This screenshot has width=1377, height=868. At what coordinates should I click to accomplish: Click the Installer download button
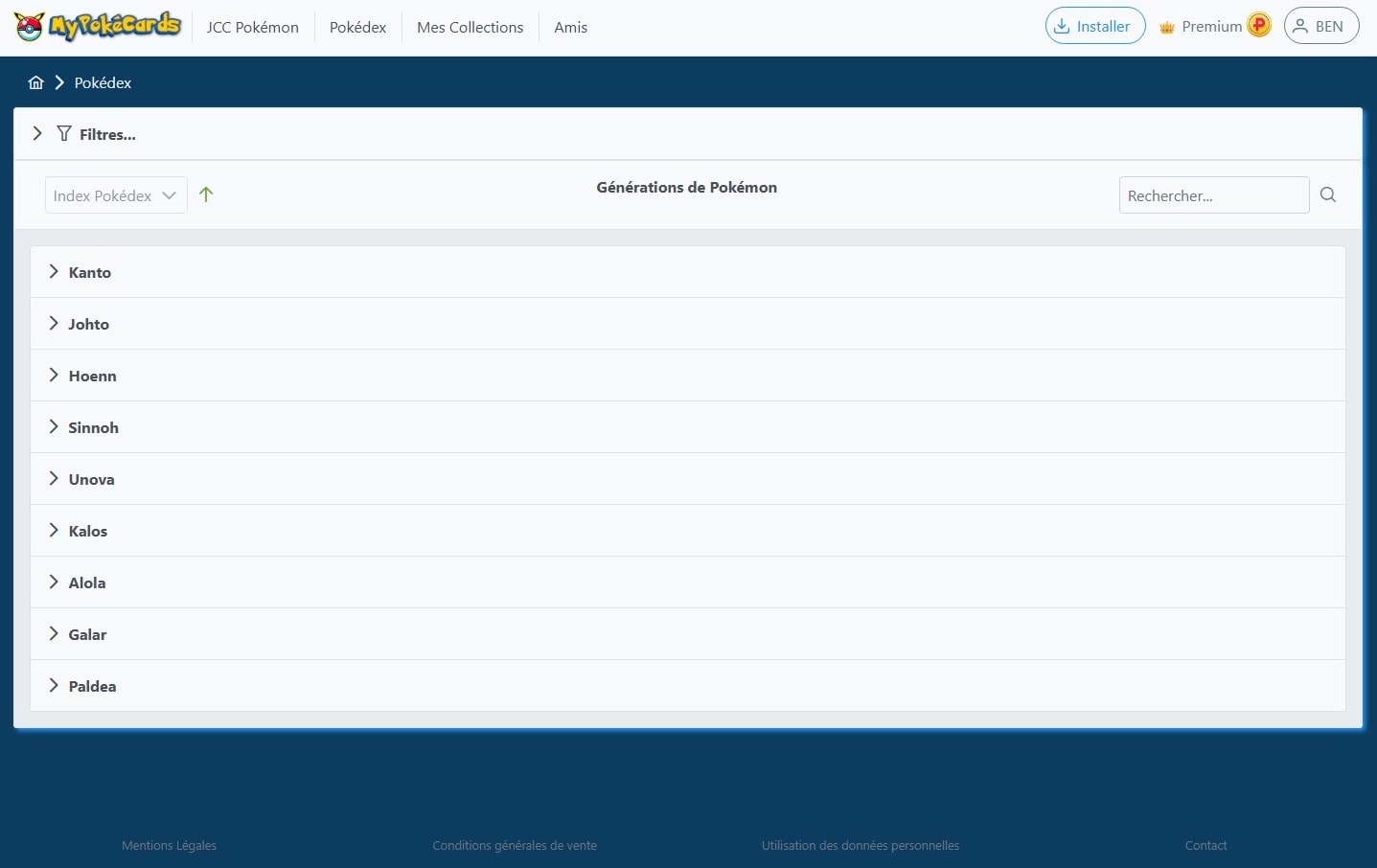[1094, 26]
